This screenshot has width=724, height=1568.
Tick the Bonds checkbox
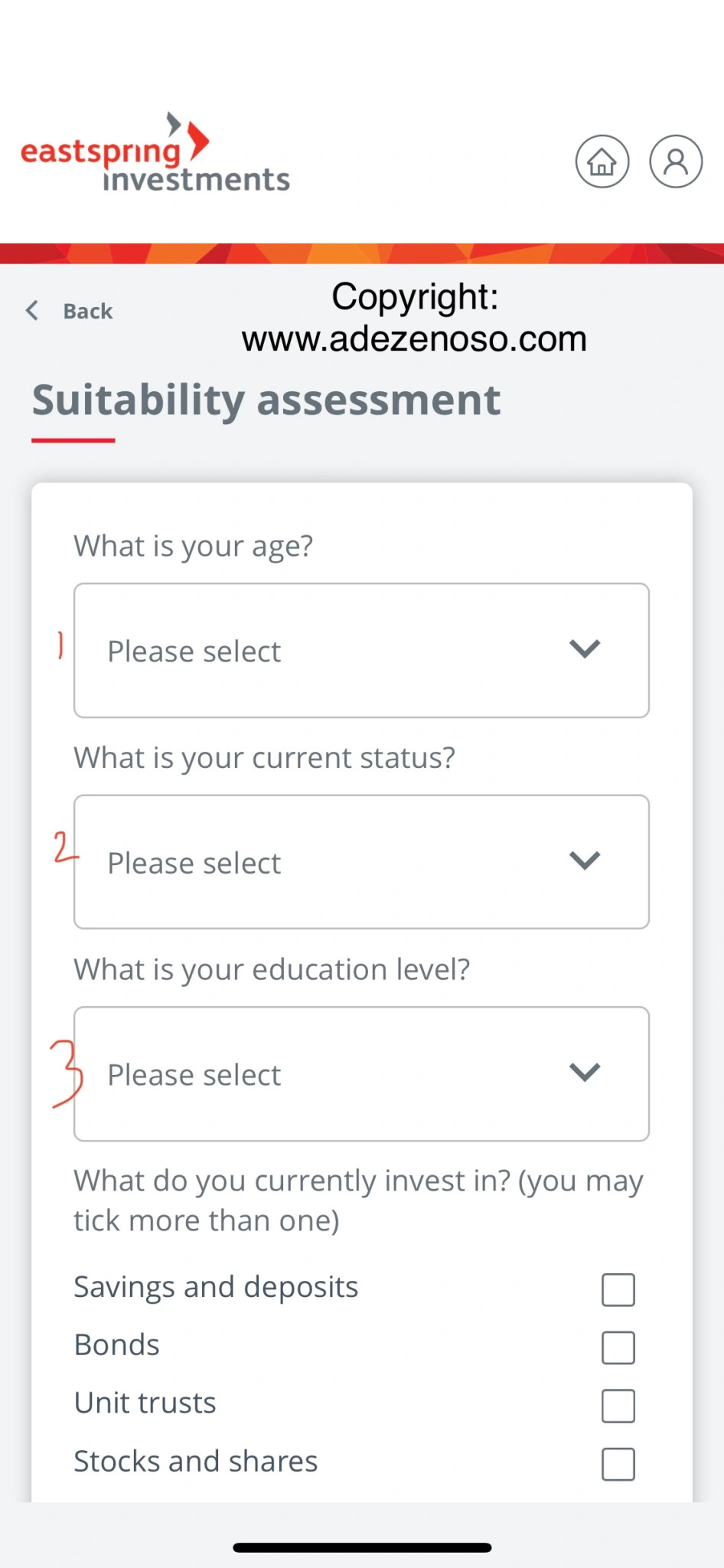[x=618, y=1347]
